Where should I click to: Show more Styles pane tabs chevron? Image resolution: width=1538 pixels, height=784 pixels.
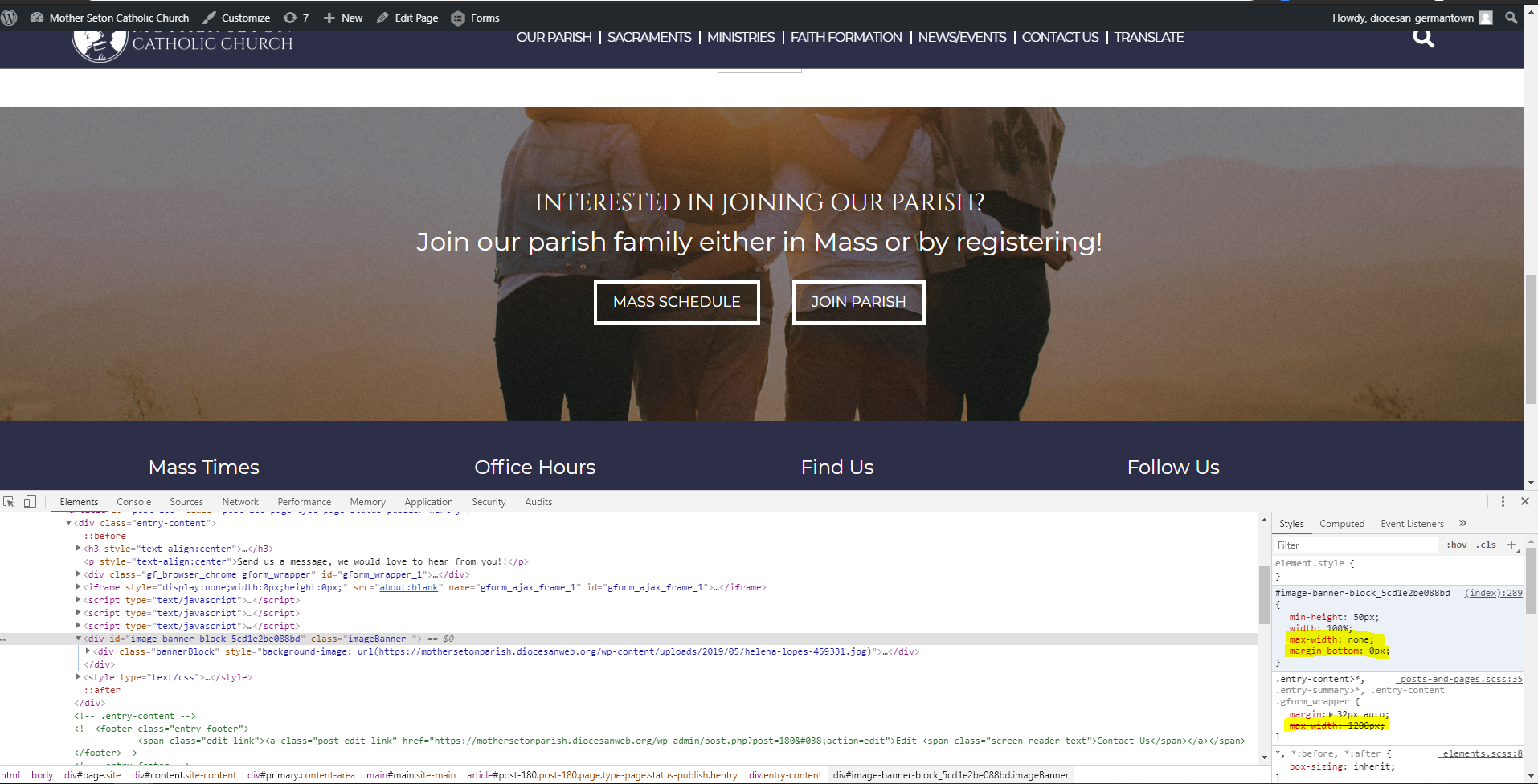click(1462, 523)
